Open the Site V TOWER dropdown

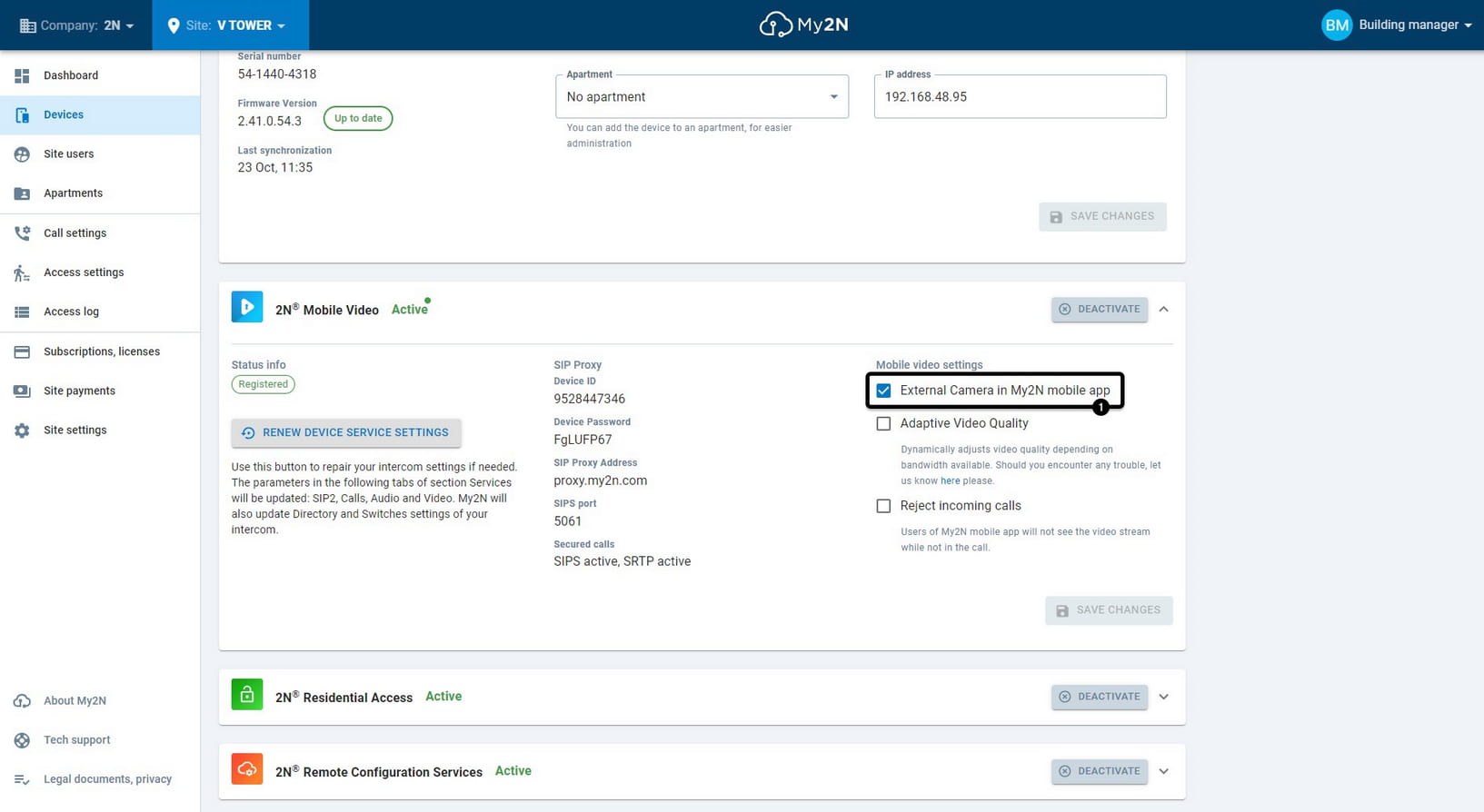tap(231, 25)
